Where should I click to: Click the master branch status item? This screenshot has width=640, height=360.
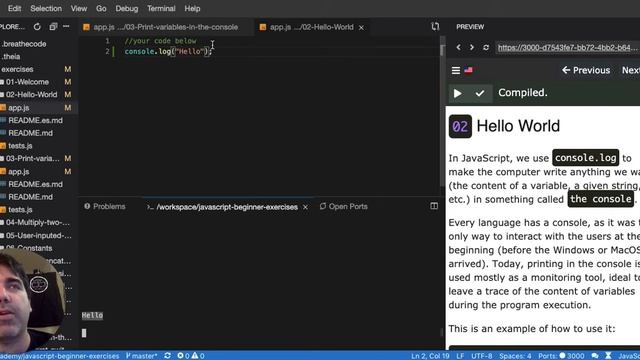[142, 356]
